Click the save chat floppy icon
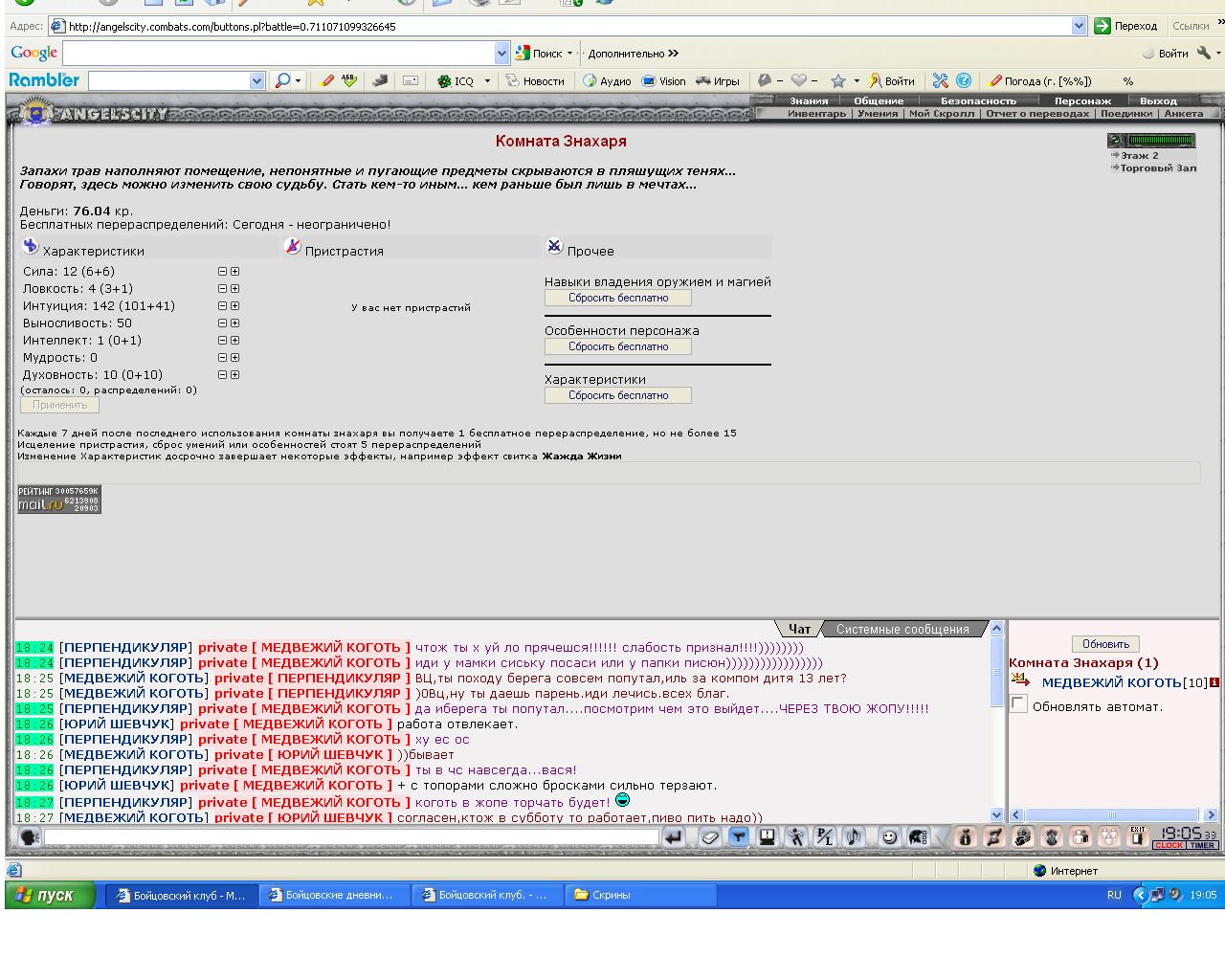The height and width of the screenshot is (980, 1225). pos(767,837)
